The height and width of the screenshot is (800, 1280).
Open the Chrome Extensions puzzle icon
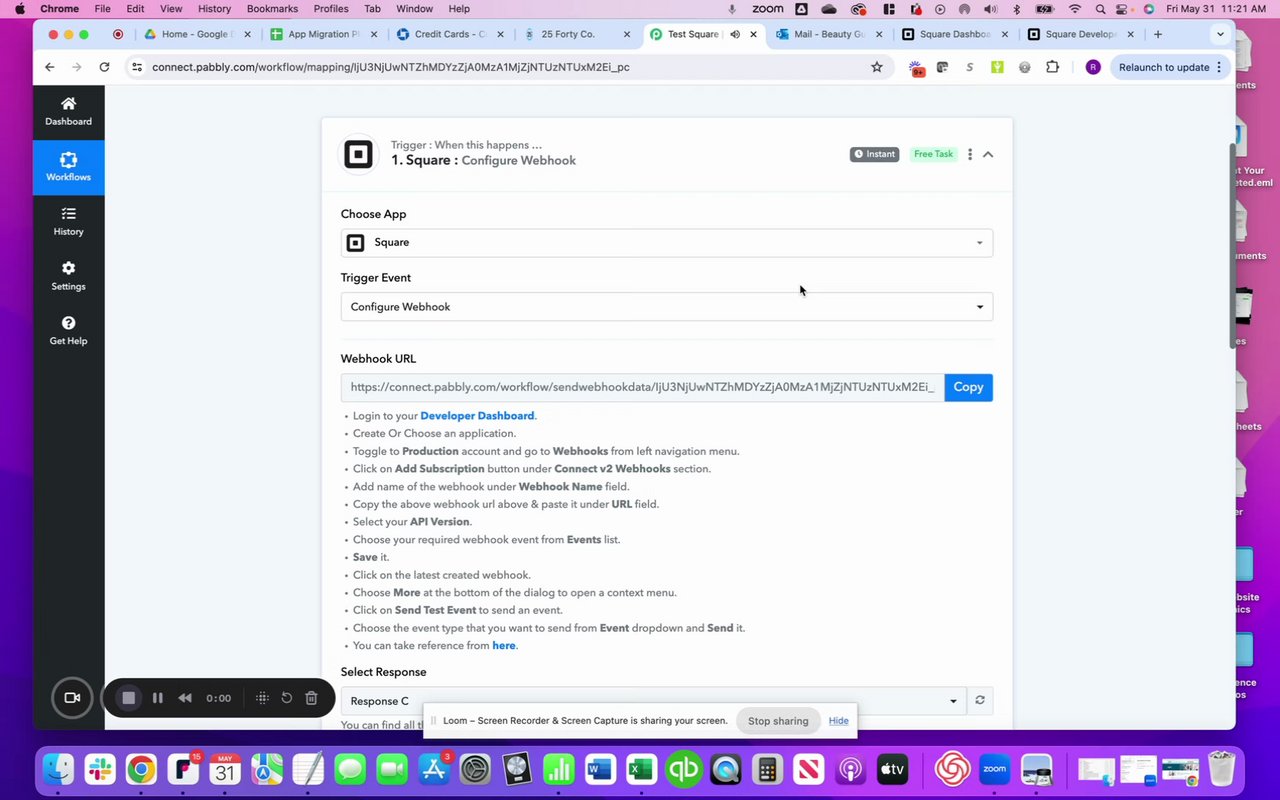click(1052, 67)
